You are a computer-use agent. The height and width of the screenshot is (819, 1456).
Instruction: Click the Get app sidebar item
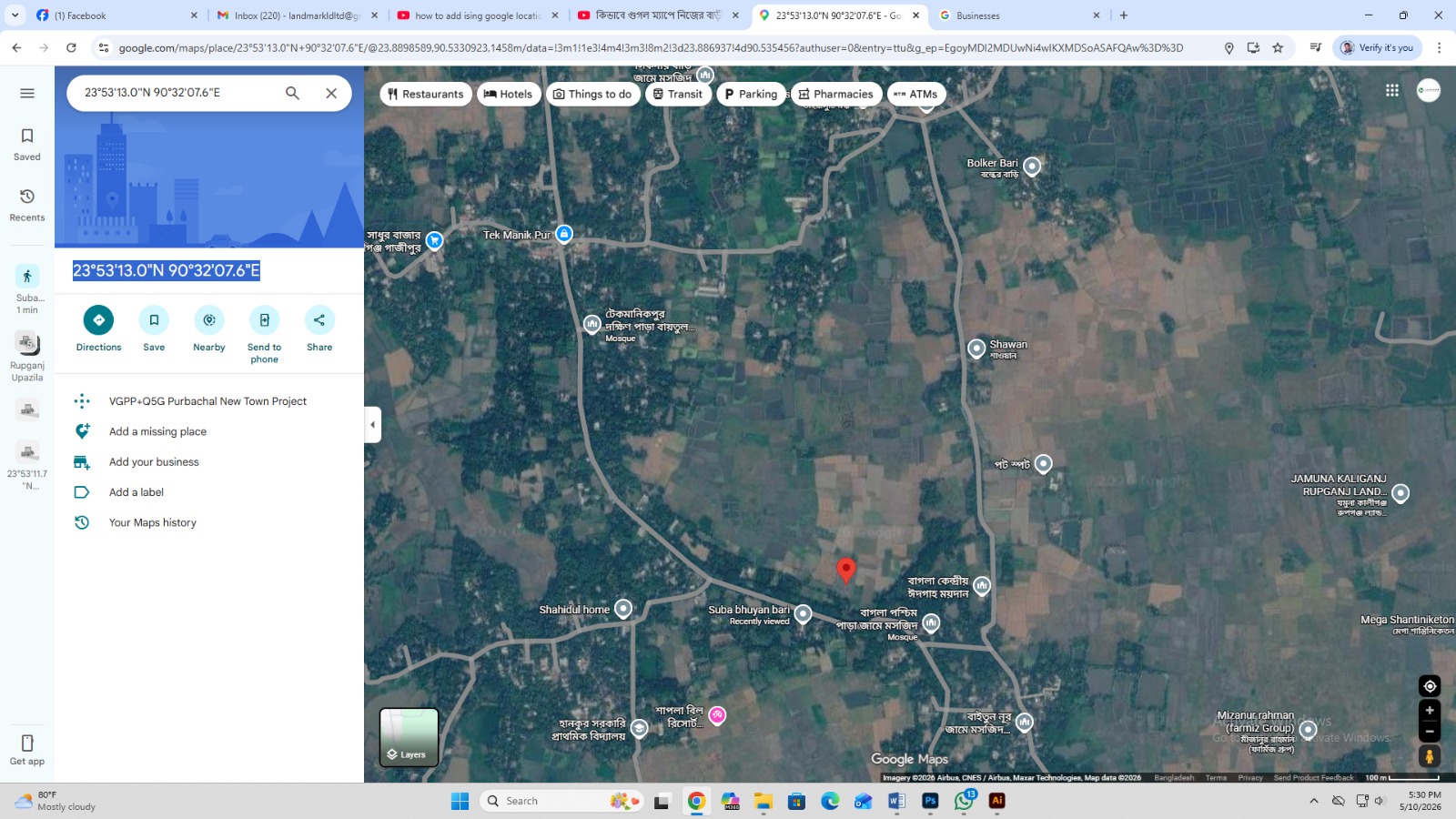[27, 750]
